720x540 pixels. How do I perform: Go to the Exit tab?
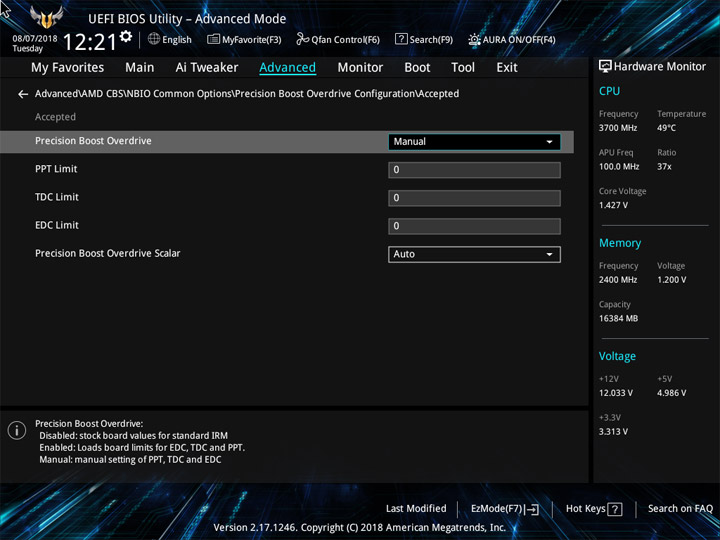tap(507, 68)
